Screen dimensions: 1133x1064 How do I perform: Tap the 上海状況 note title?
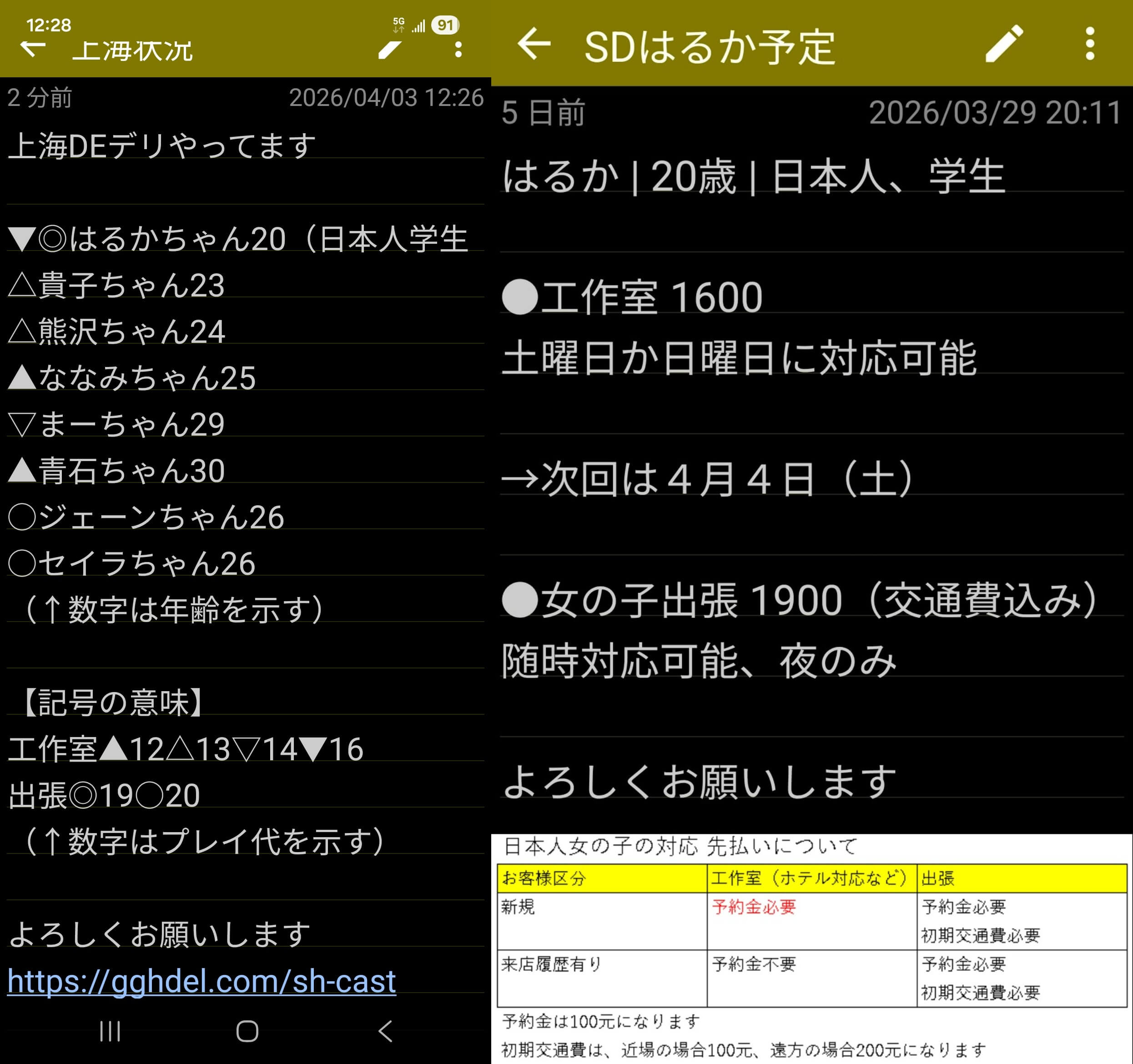pyautogui.click(x=133, y=50)
